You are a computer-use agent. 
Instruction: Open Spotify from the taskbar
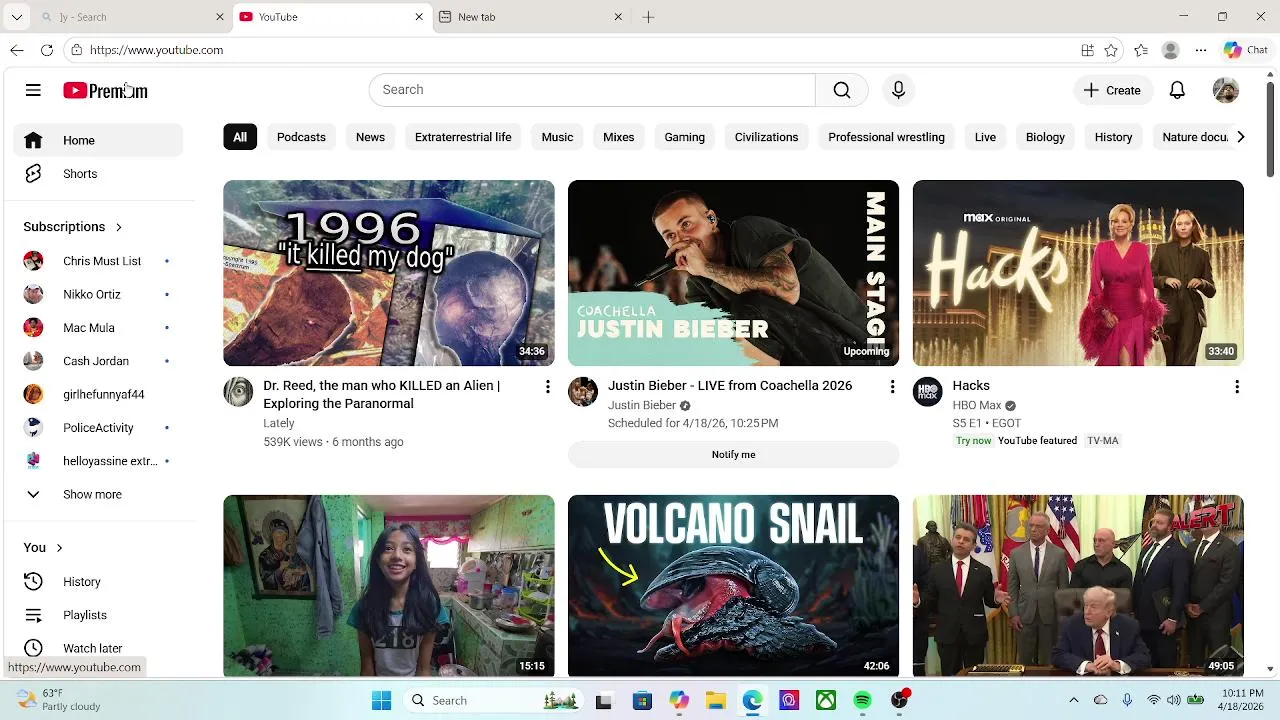[862, 701]
